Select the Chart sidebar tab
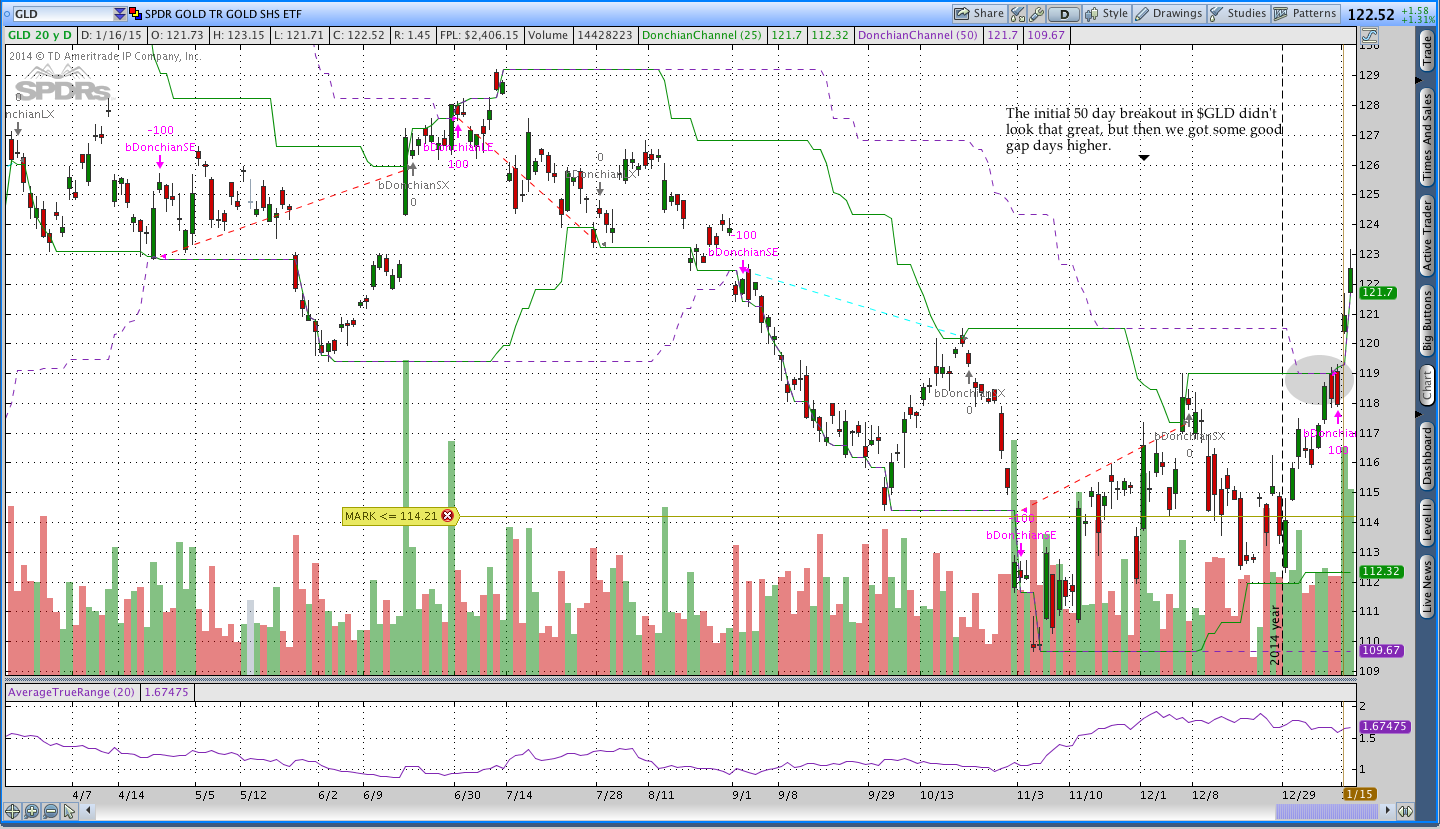Image resolution: width=1440 pixels, height=829 pixels. [x=1427, y=385]
